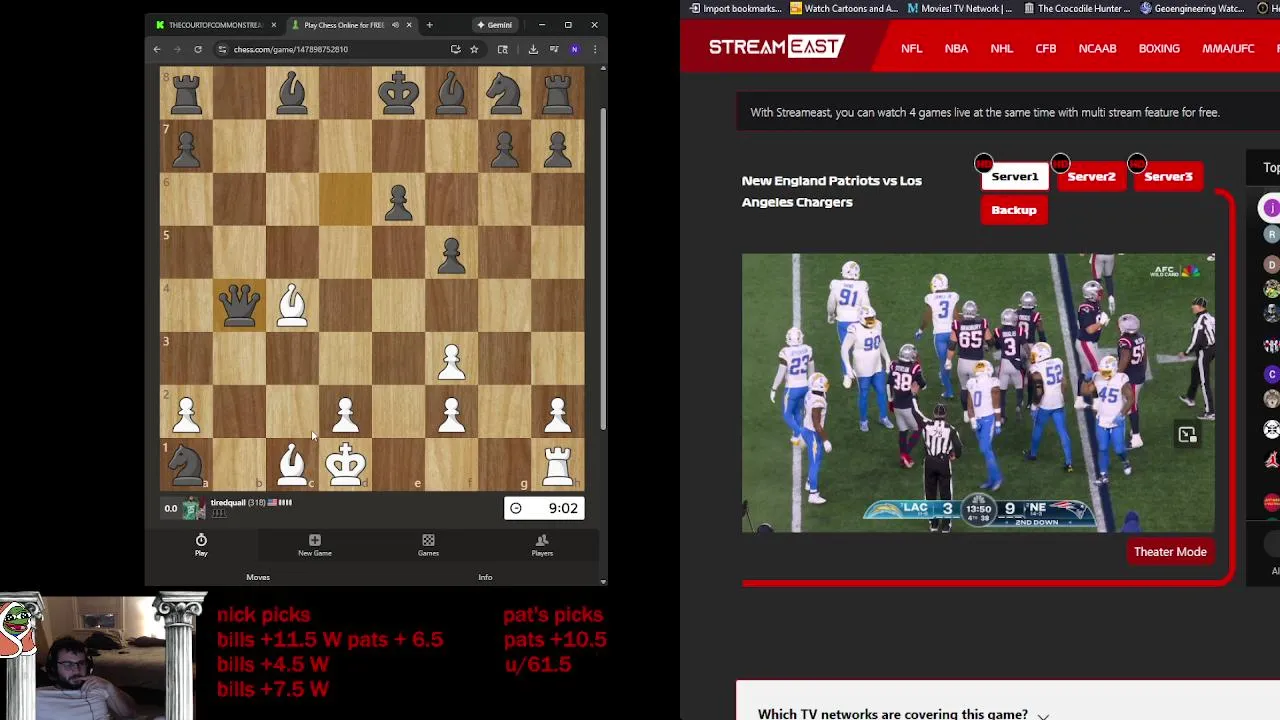
Task: View site information next to chess.com URL
Action: coord(222,49)
